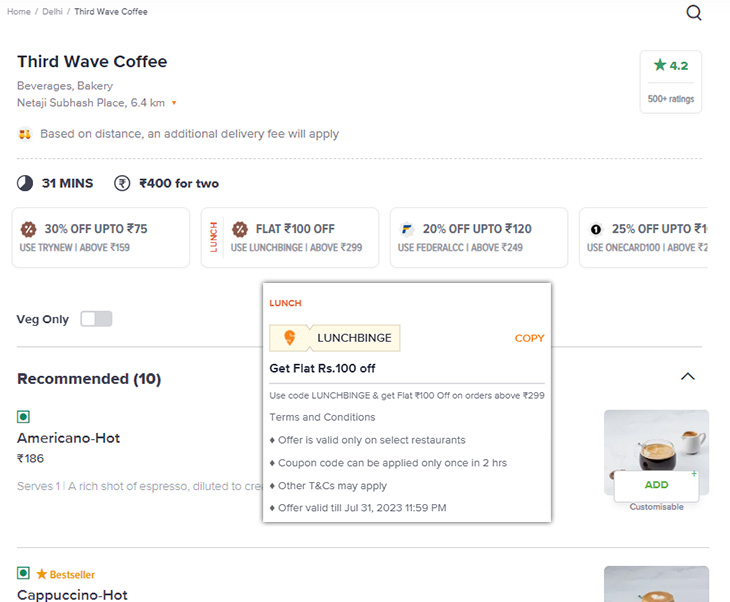730x602 pixels.
Task: Click the Get Flat Rs.100 off heading
Action: point(322,368)
